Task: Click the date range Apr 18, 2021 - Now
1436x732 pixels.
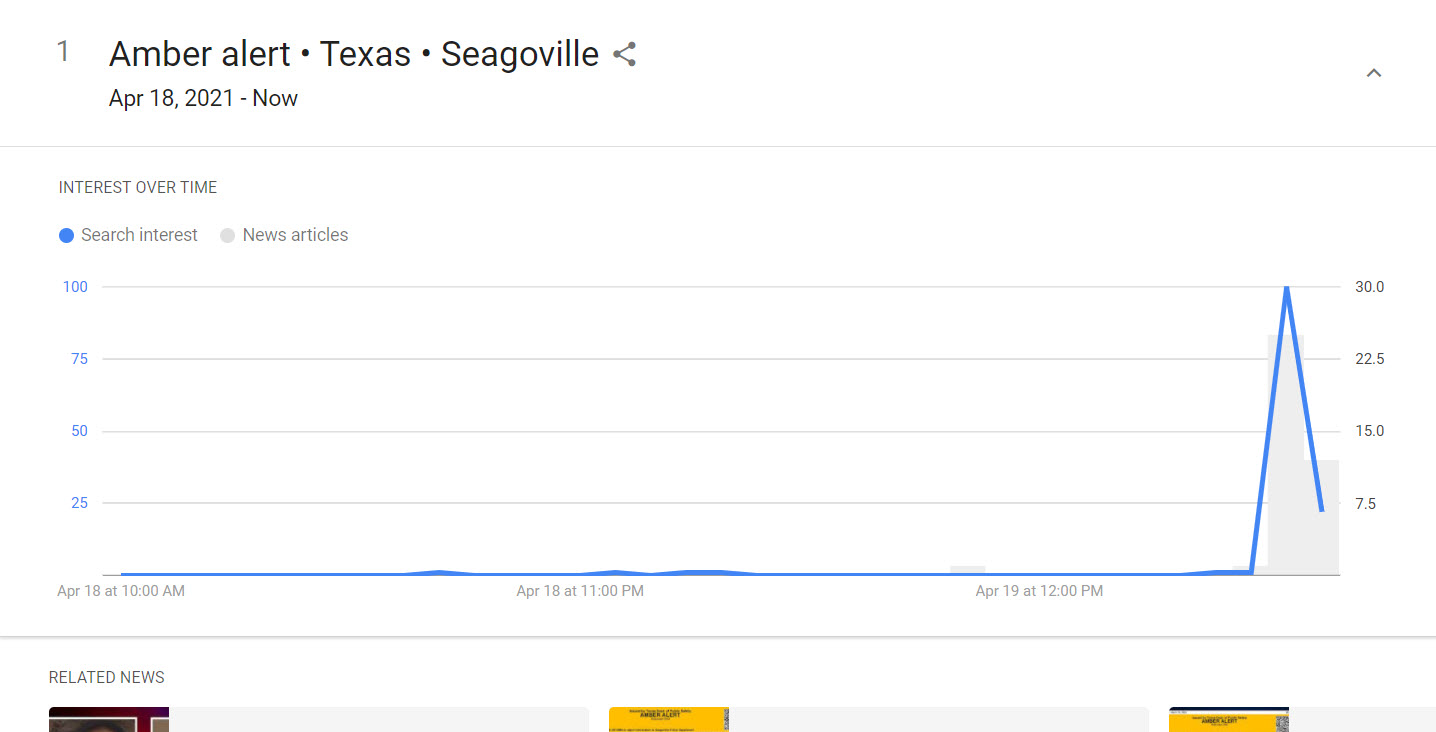Action: point(203,98)
